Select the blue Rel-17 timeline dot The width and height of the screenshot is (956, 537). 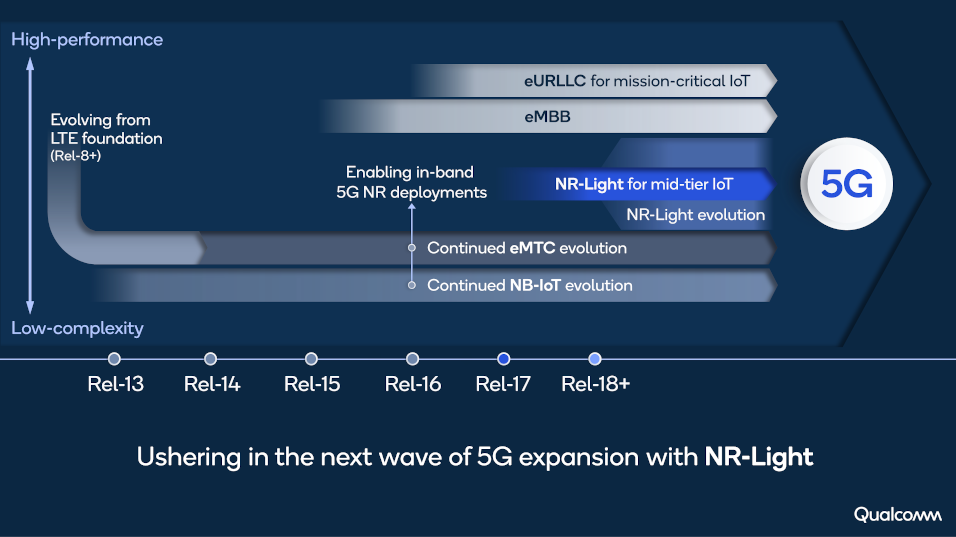(504, 359)
